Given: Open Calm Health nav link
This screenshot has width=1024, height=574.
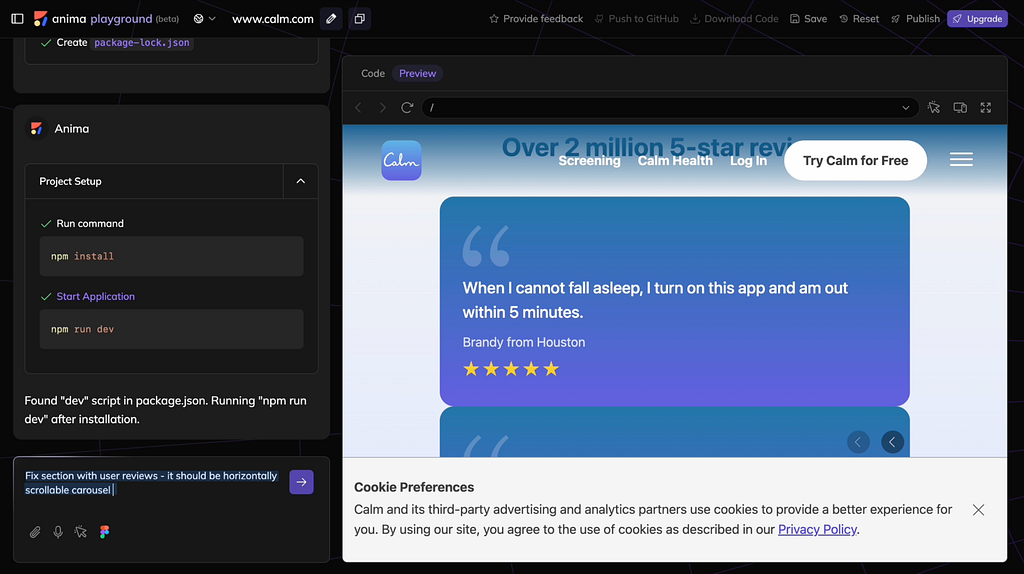Looking at the screenshot, I should coord(675,161).
